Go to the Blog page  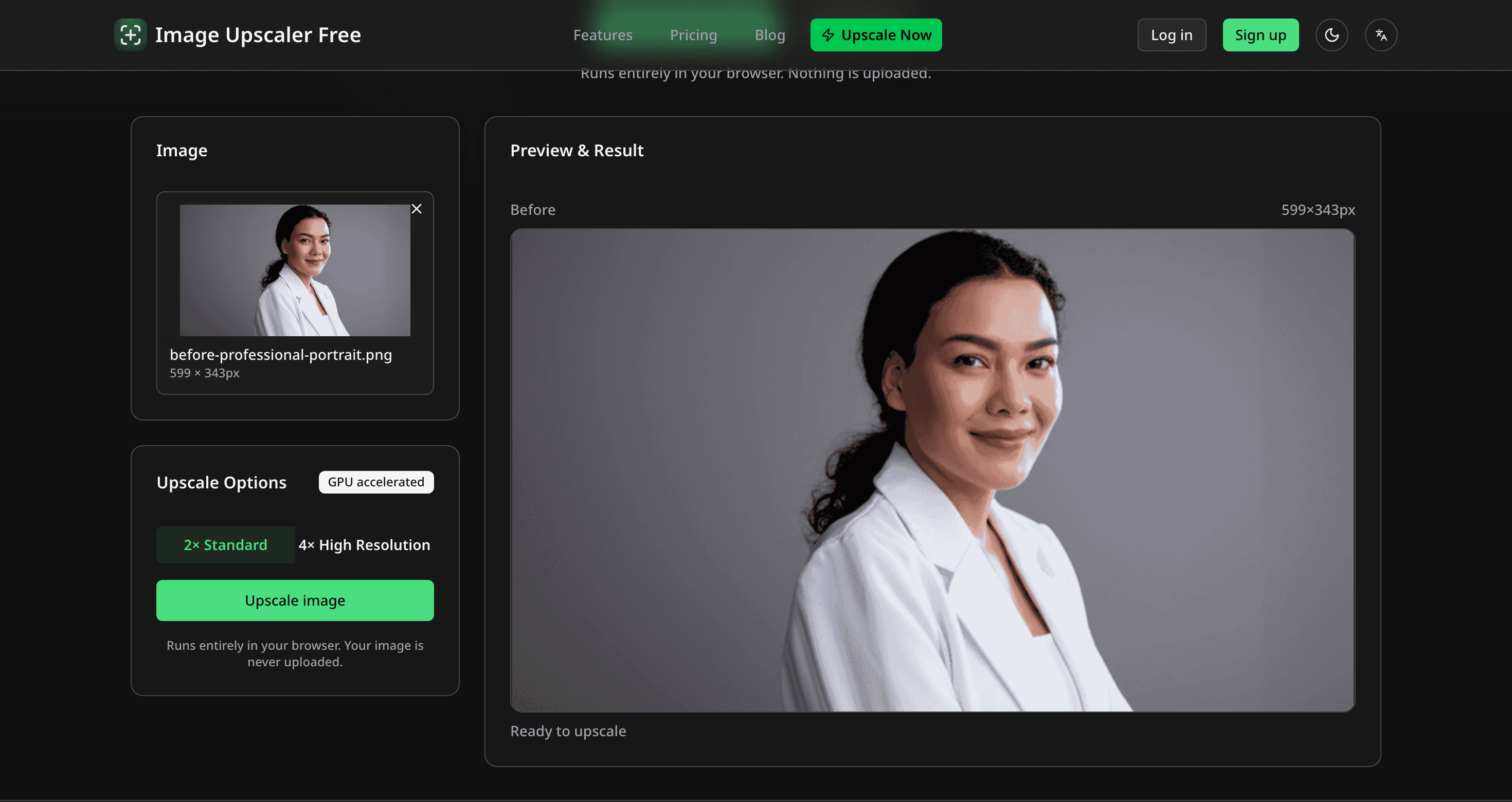click(x=769, y=35)
